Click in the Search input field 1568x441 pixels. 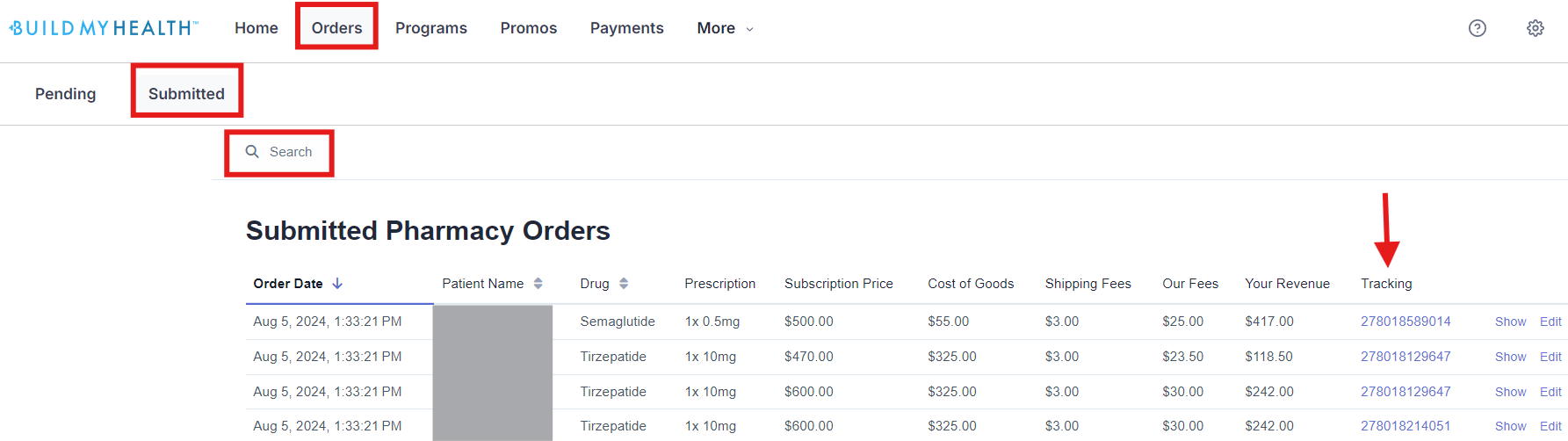[291, 152]
